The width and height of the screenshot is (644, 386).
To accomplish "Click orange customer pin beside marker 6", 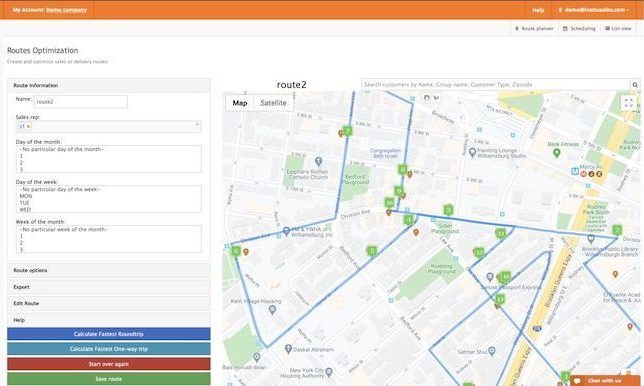I will 246,252.
